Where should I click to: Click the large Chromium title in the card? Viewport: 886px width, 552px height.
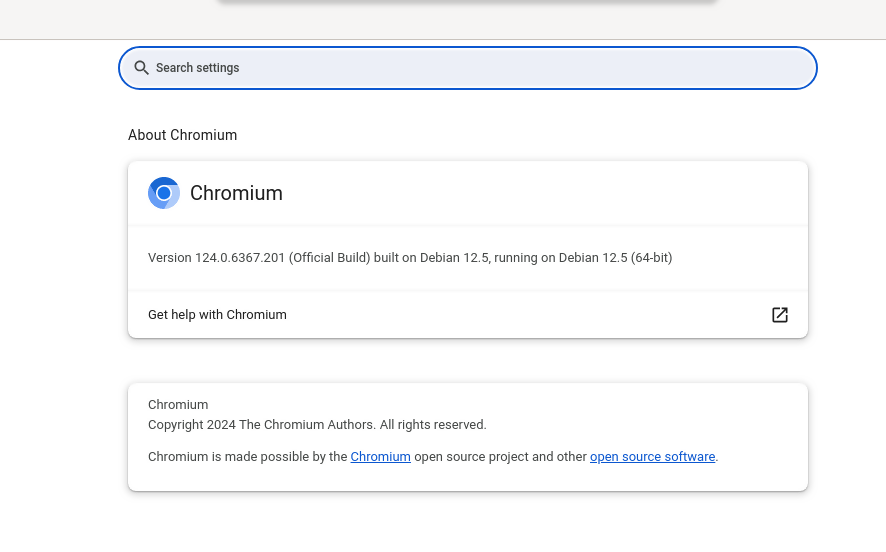[236, 193]
